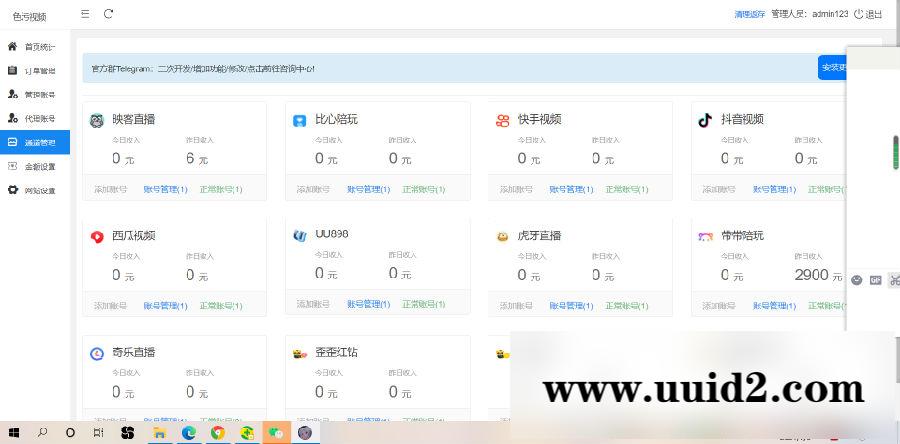Click 添加账号 under 快手视频
Image resolution: width=900 pixels, height=444 pixels.
(x=516, y=189)
